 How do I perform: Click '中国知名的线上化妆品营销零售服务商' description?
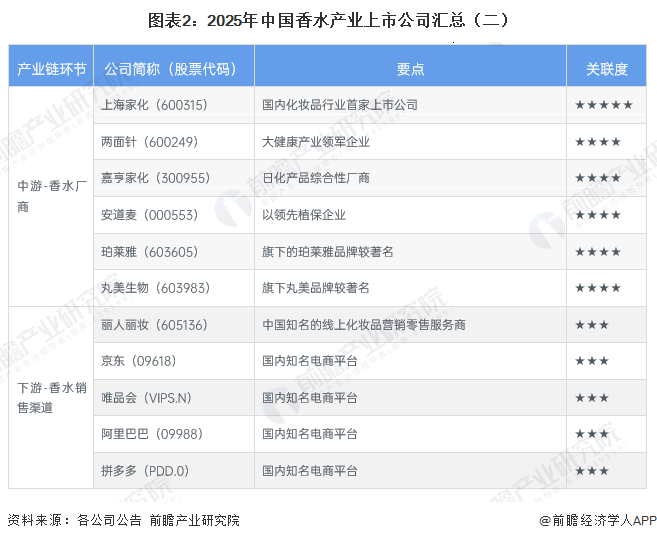point(364,325)
